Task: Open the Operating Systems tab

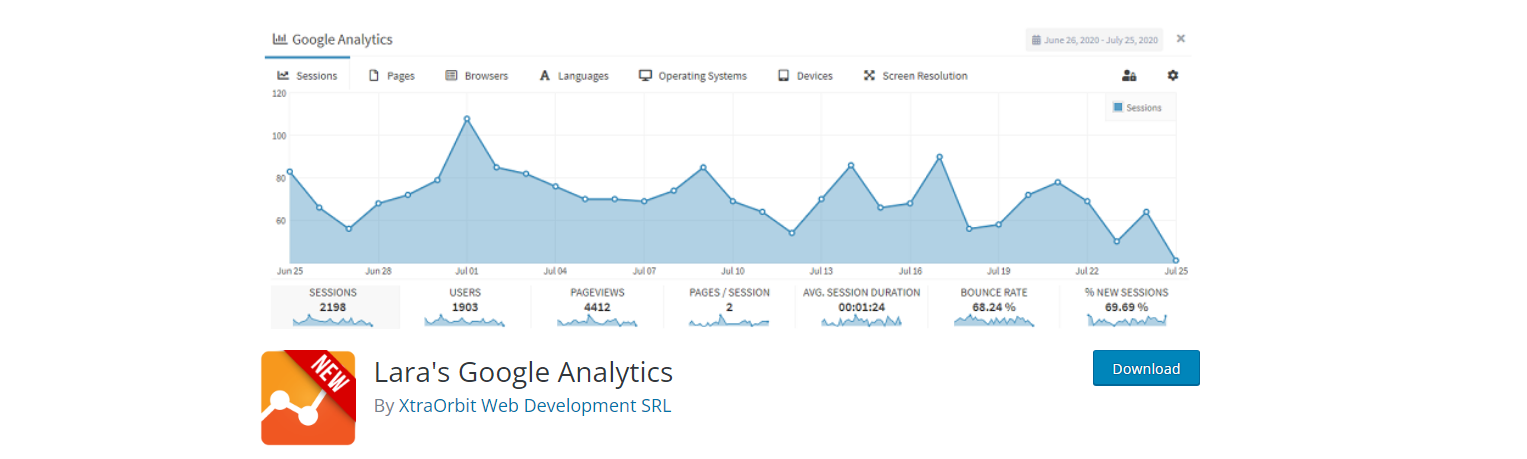Action: click(x=692, y=75)
